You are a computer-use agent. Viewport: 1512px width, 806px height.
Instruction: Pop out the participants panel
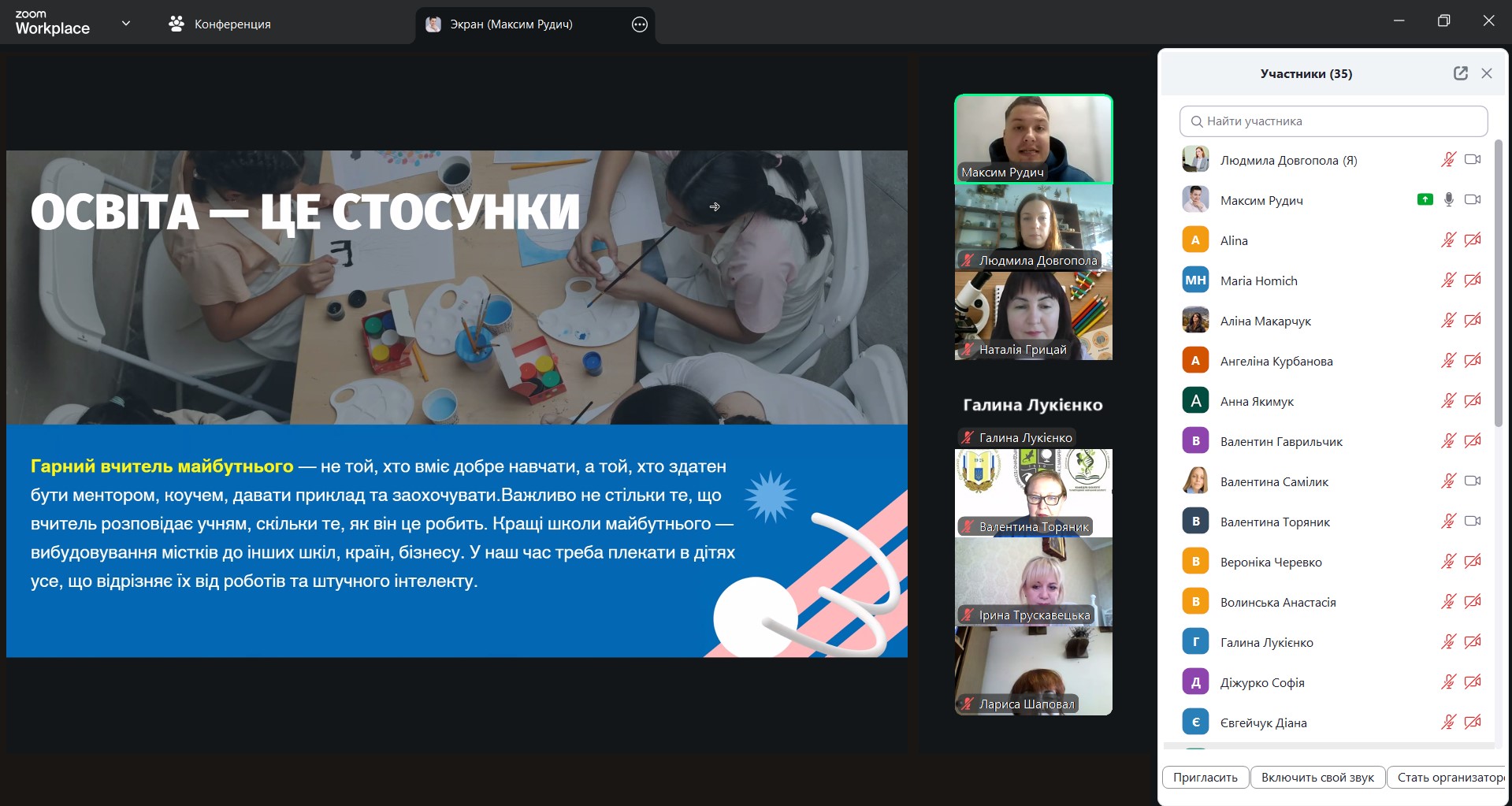pyautogui.click(x=1460, y=73)
